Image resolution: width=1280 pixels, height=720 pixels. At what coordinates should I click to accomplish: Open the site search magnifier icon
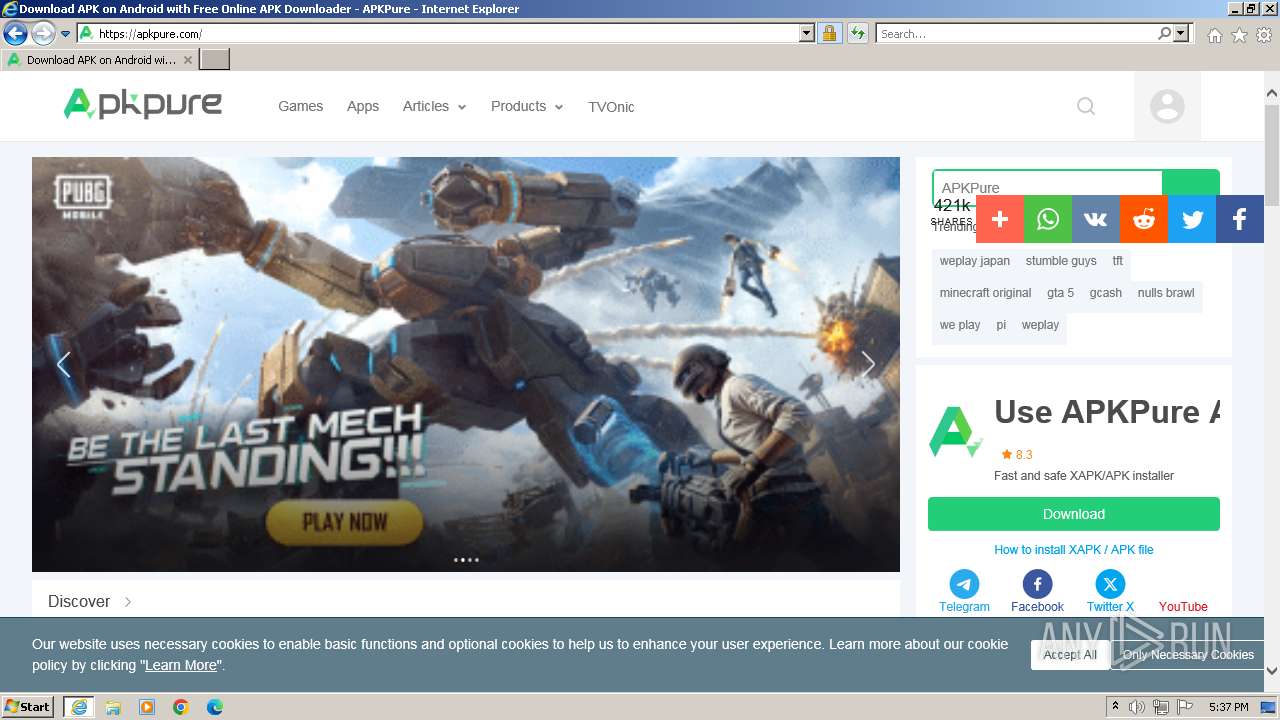pyautogui.click(x=1086, y=106)
